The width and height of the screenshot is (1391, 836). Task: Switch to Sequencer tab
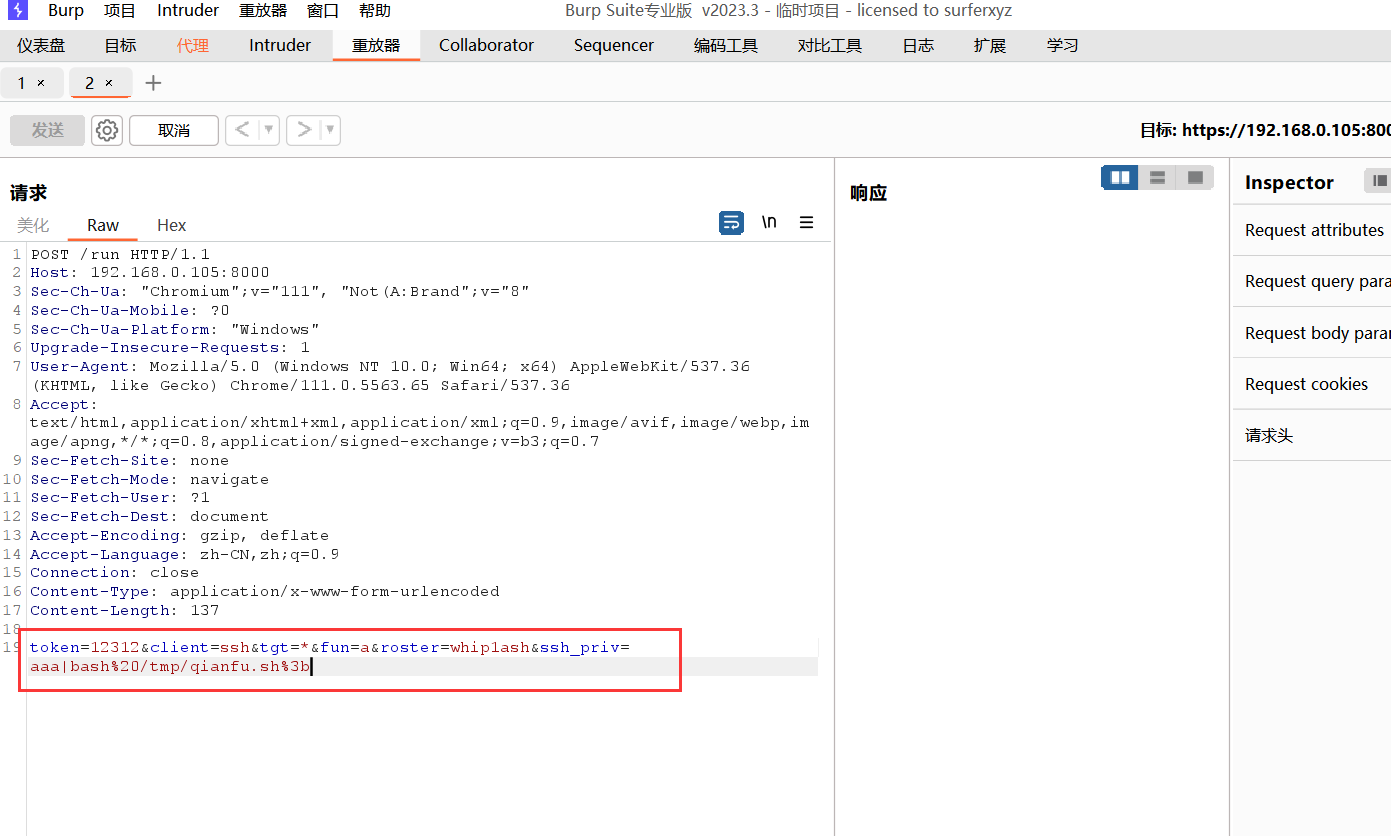(x=614, y=45)
